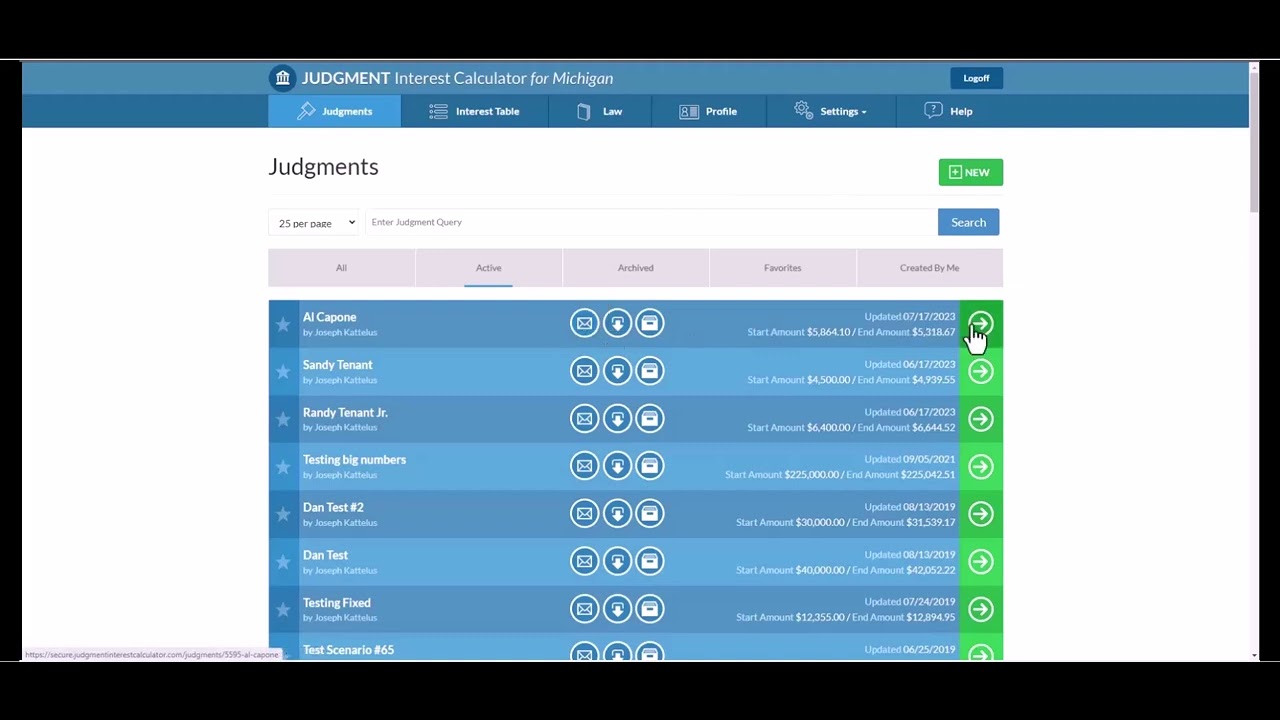
Task: Open Test Scenario #65 name link
Action: 348,650
